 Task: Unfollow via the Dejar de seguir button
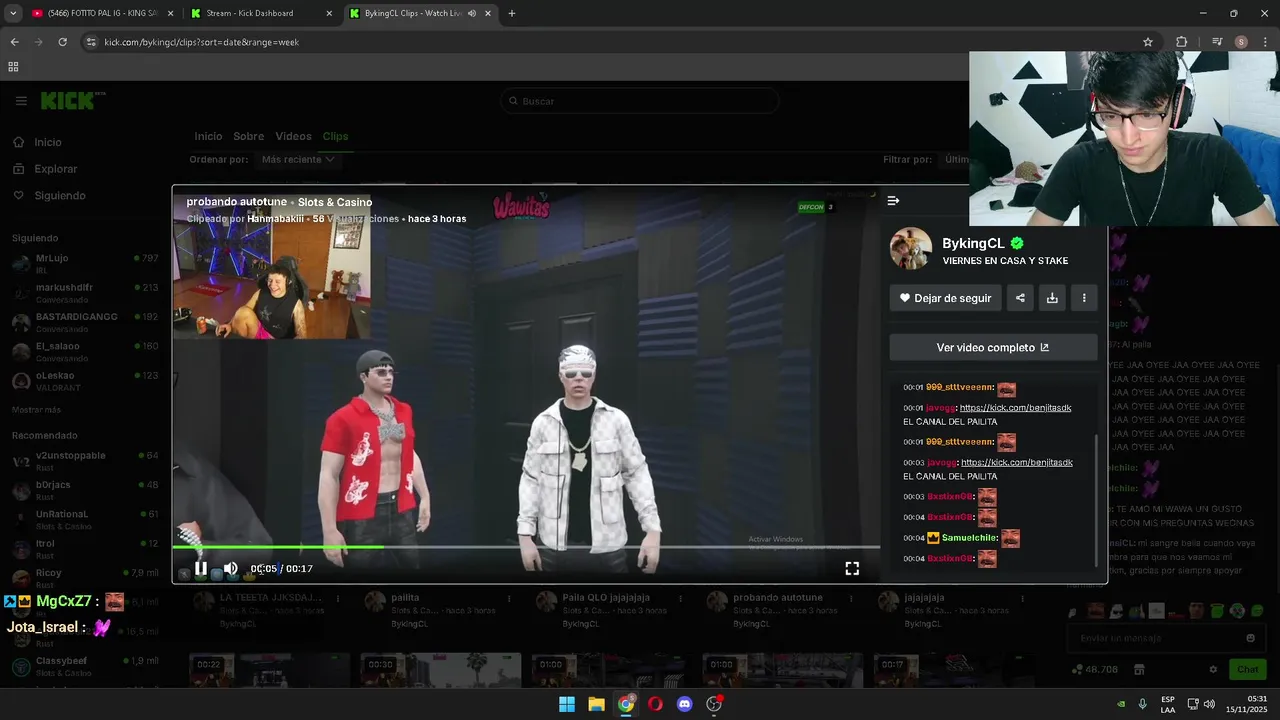click(945, 298)
